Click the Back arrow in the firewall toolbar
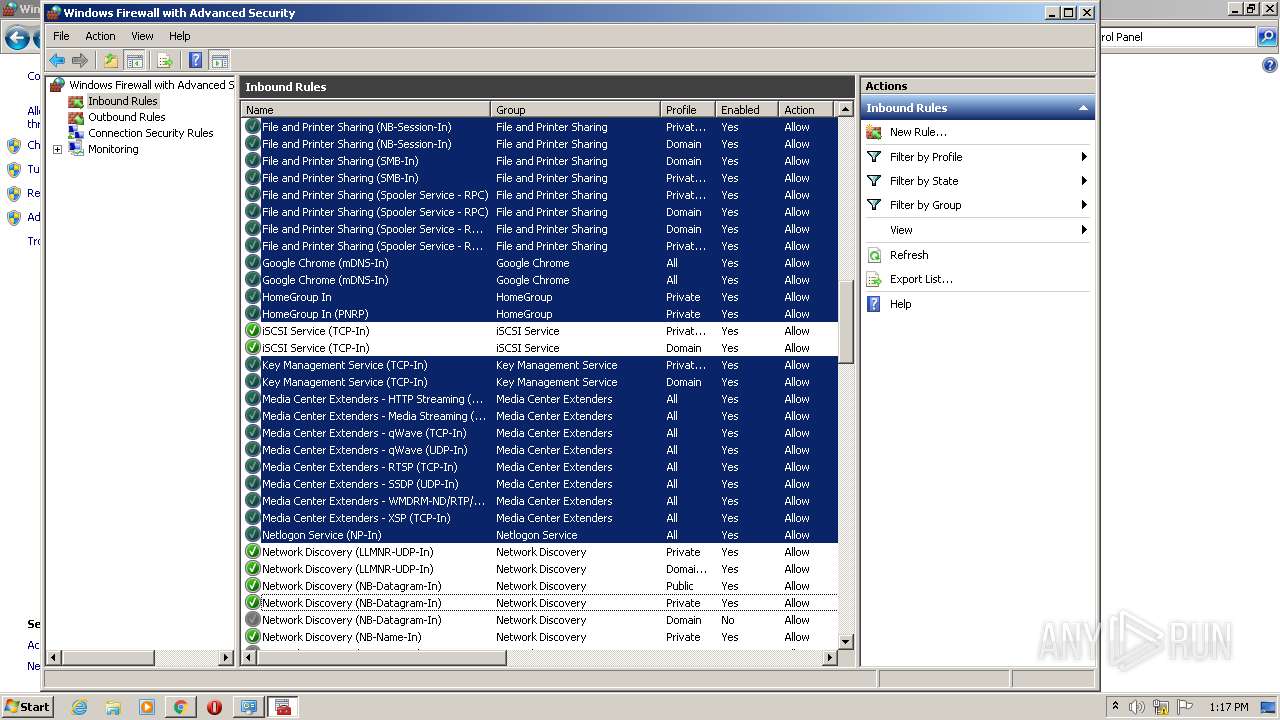1280x720 pixels. coord(57,61)
